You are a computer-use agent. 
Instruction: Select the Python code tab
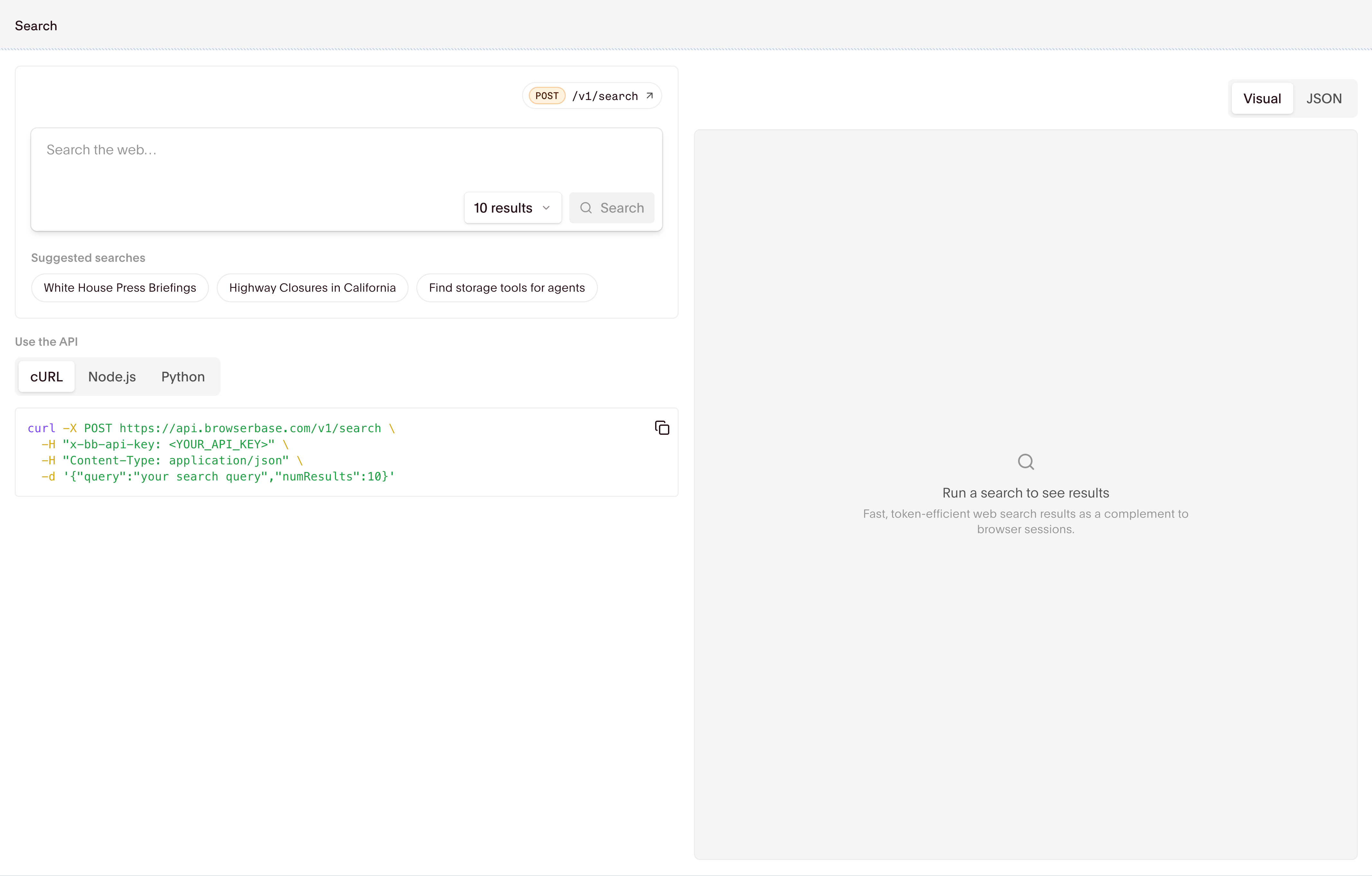[x=183, y=377]
